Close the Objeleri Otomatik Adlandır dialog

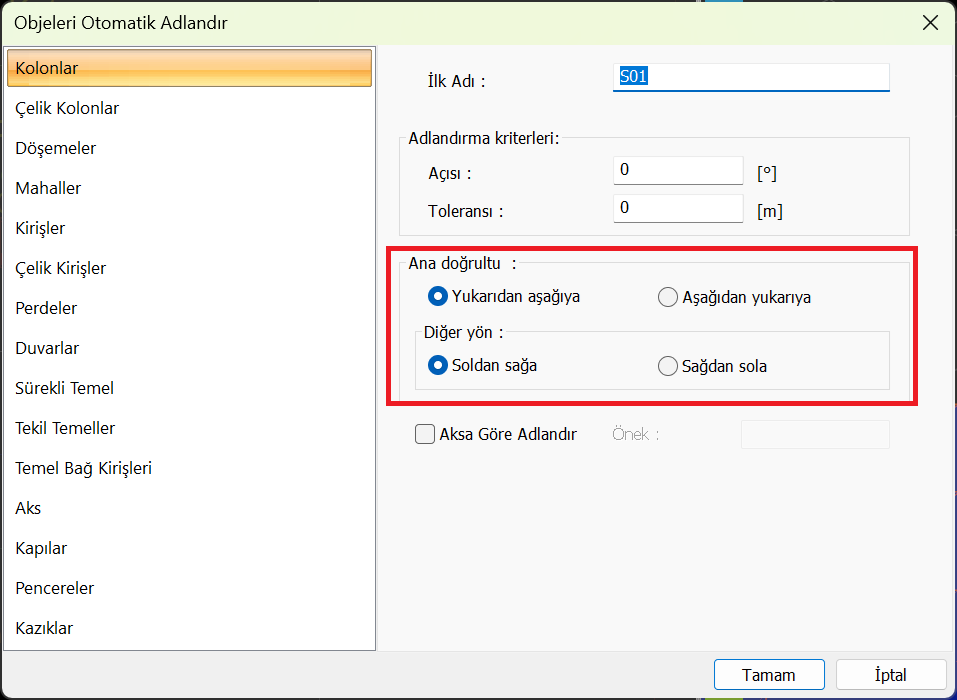(930, 23)
